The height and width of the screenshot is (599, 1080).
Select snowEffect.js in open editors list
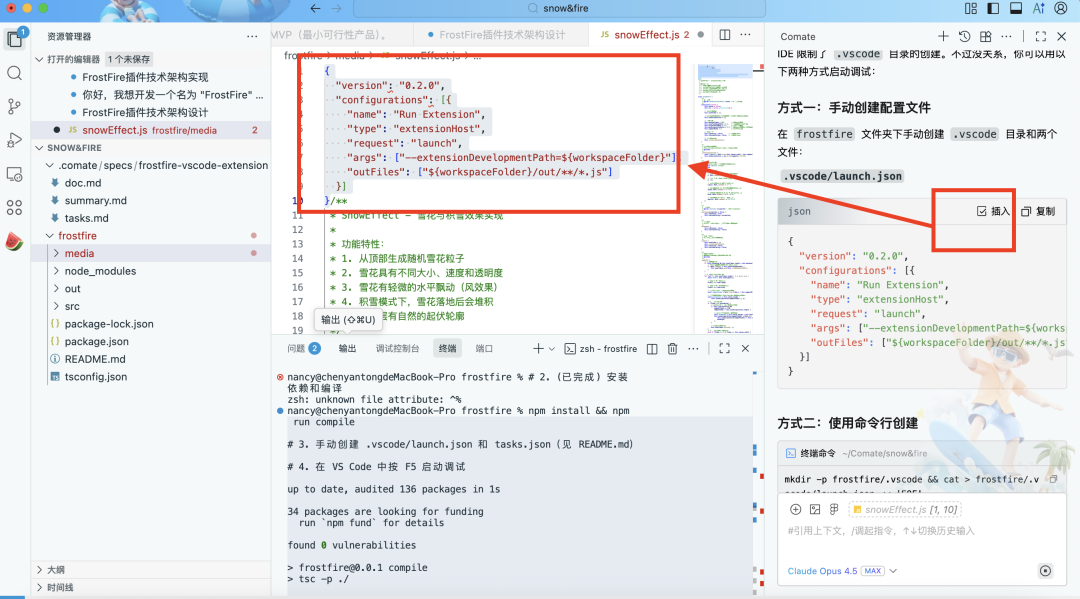[152, 130]
